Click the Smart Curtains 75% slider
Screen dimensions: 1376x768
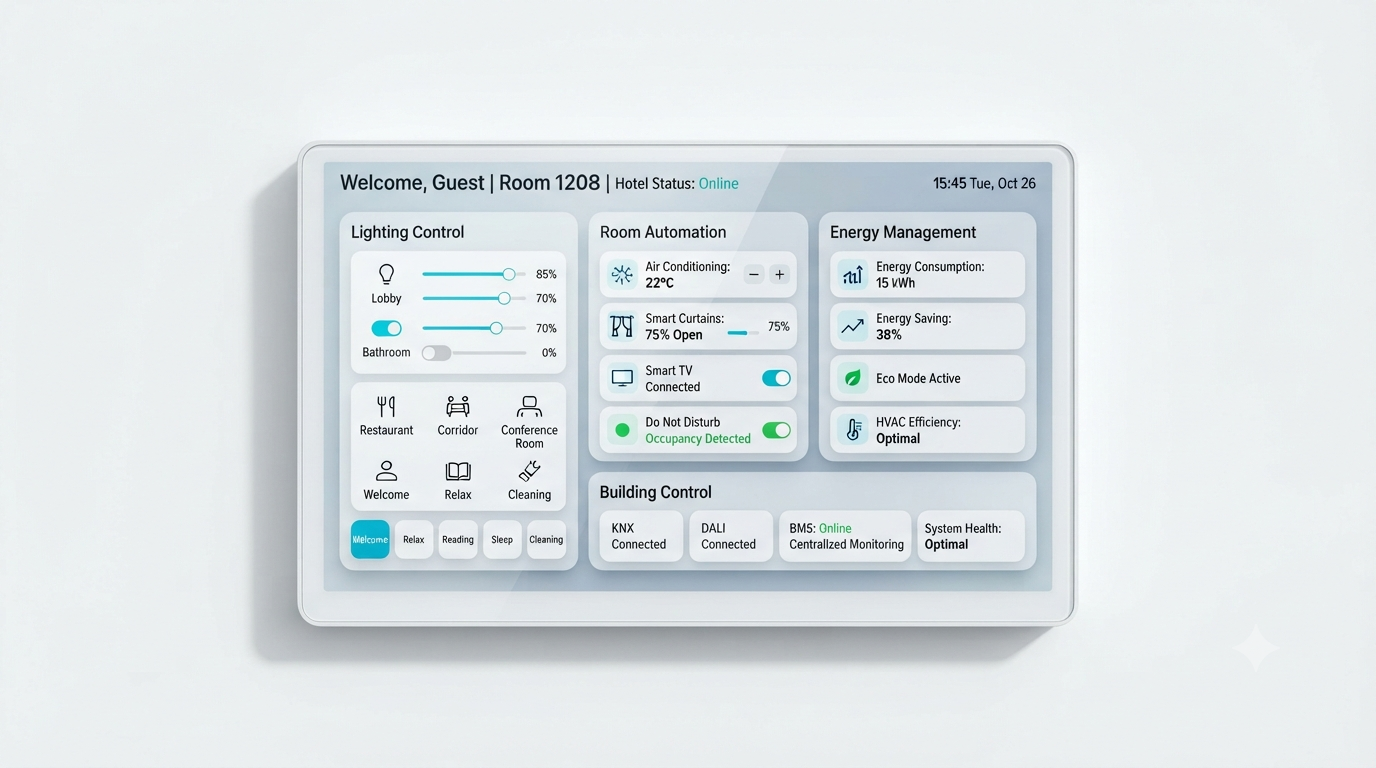coord(743,333)
